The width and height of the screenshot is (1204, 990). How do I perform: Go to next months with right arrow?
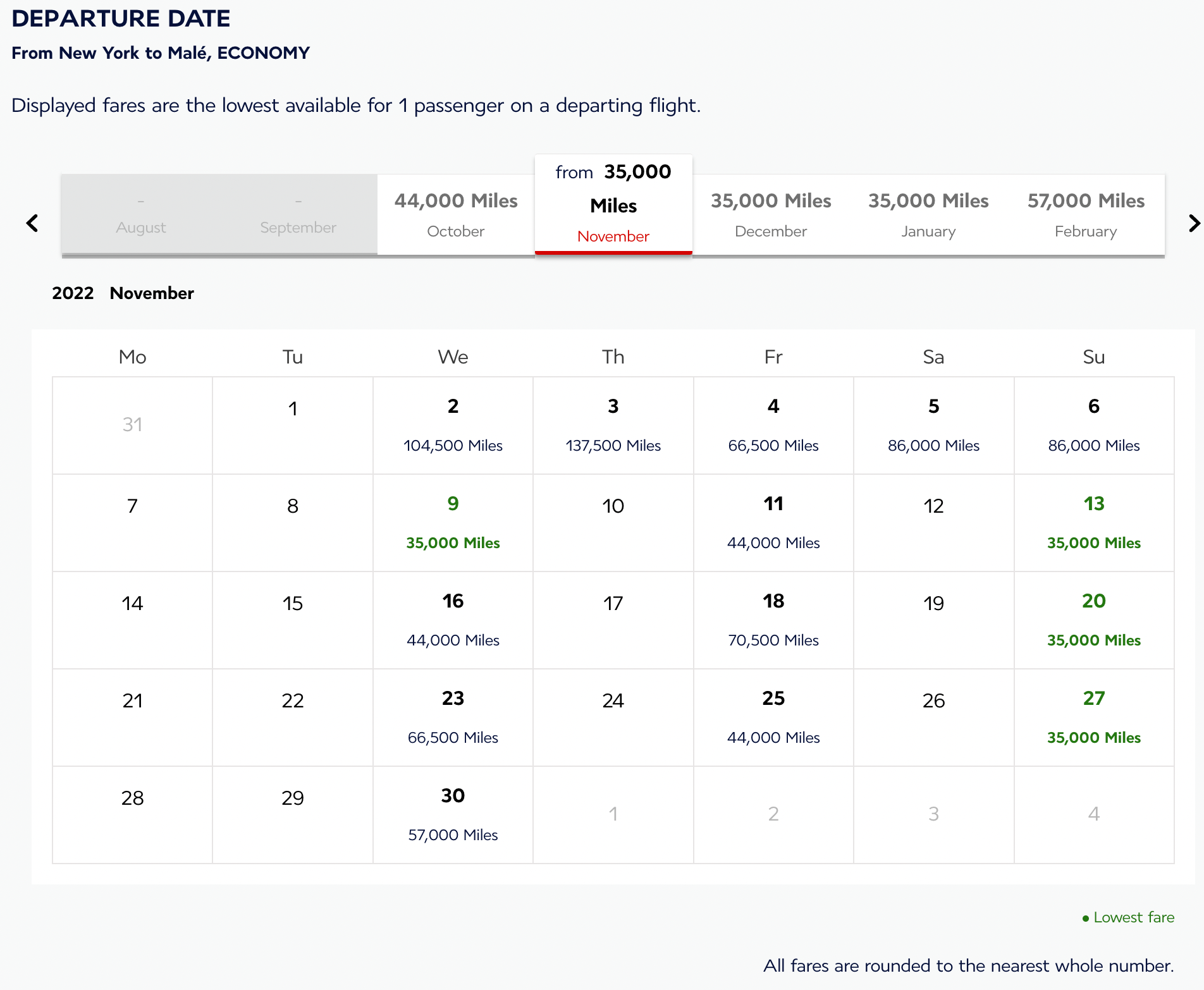point(1194,223)
